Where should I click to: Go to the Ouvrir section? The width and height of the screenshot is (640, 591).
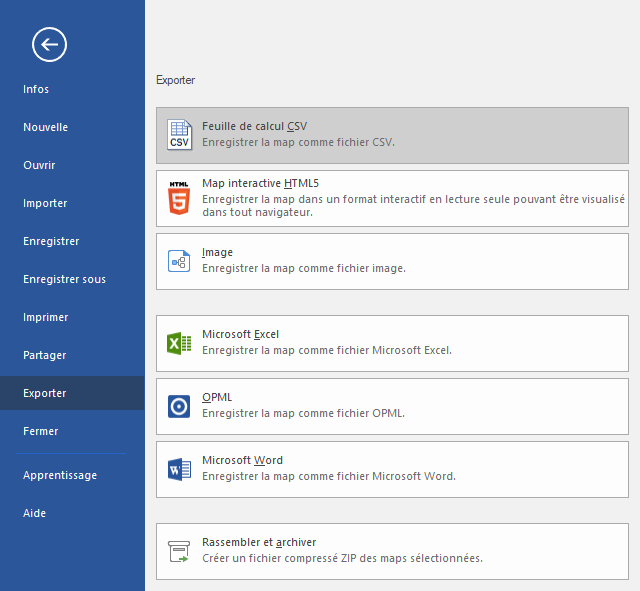click(39, 165)
